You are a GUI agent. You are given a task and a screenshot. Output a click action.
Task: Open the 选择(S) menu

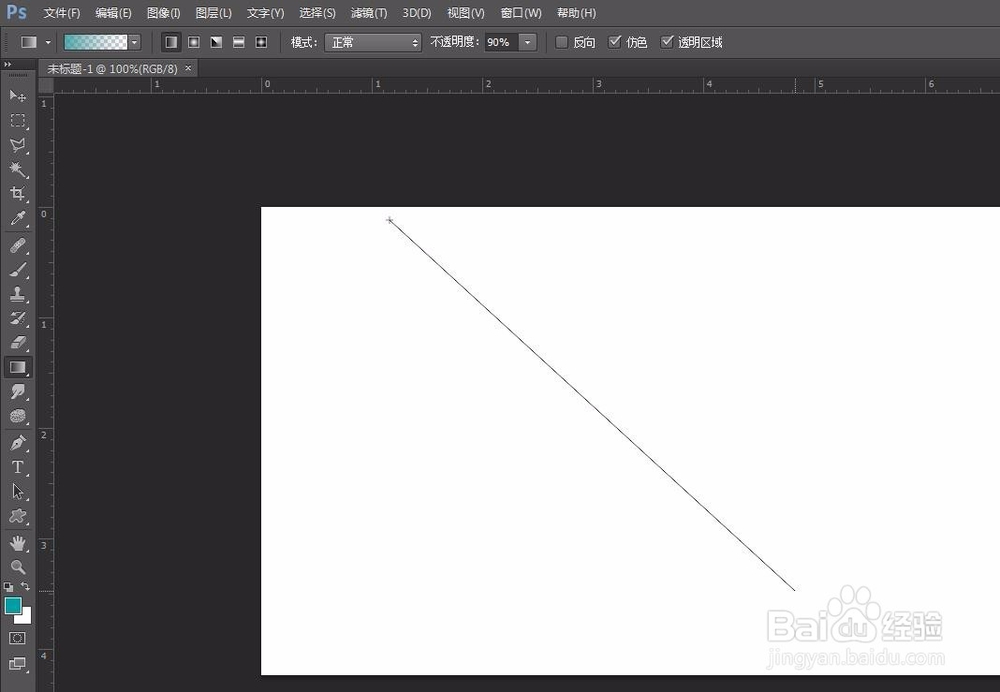[x=318, y=13]
